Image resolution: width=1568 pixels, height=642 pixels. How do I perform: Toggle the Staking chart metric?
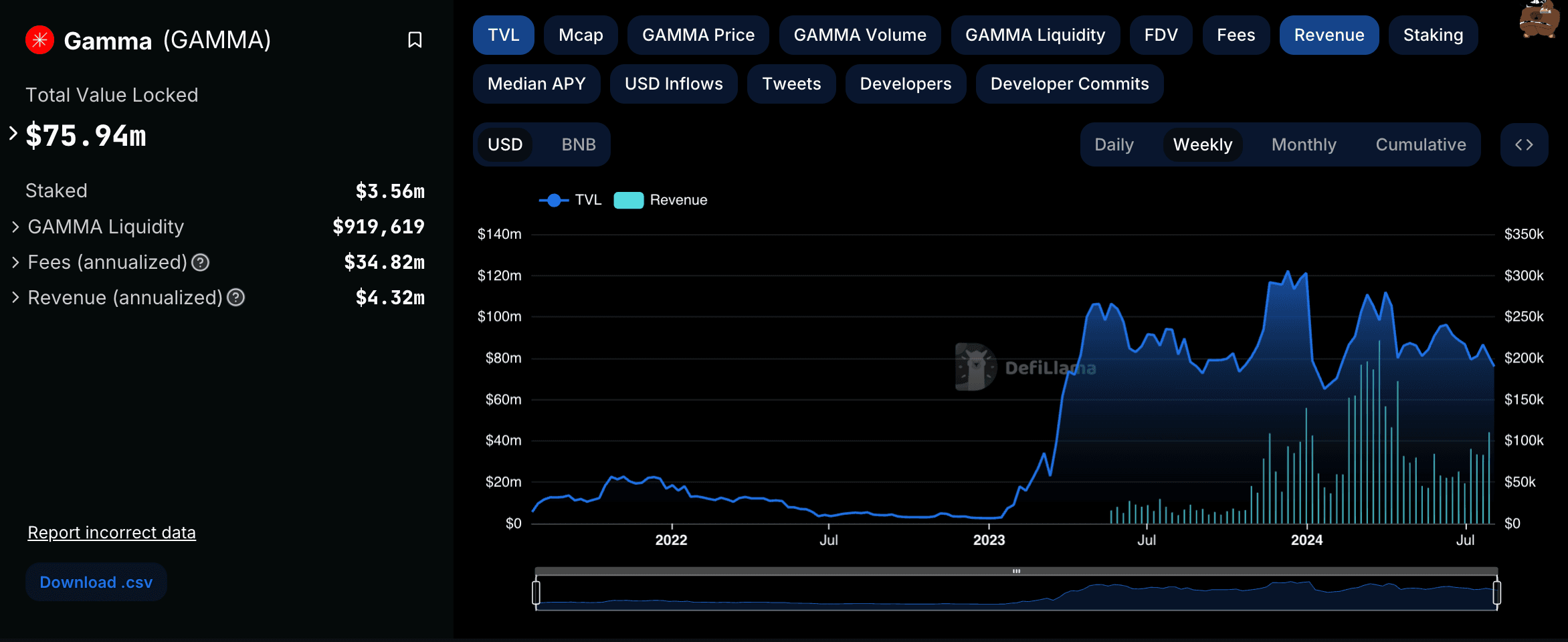[1433, 35]
